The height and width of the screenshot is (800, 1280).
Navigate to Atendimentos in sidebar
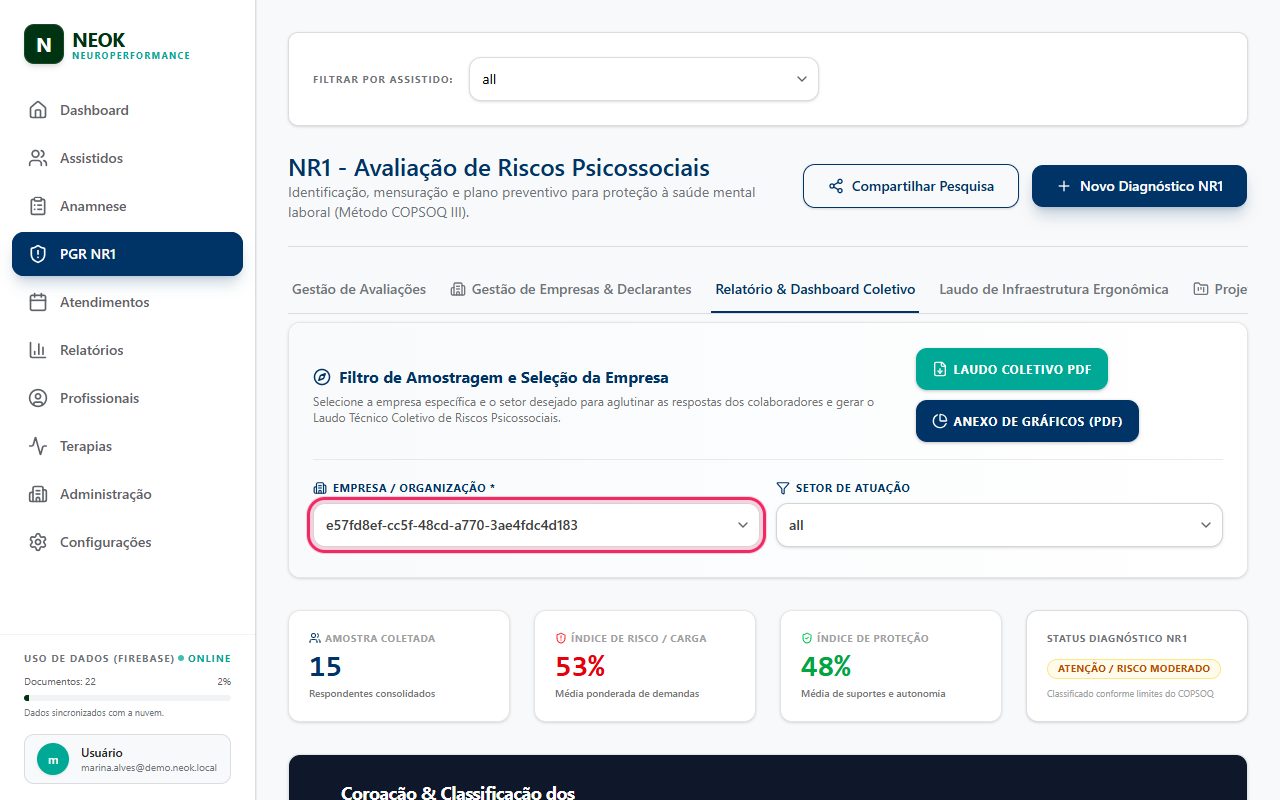pos(127,302)
